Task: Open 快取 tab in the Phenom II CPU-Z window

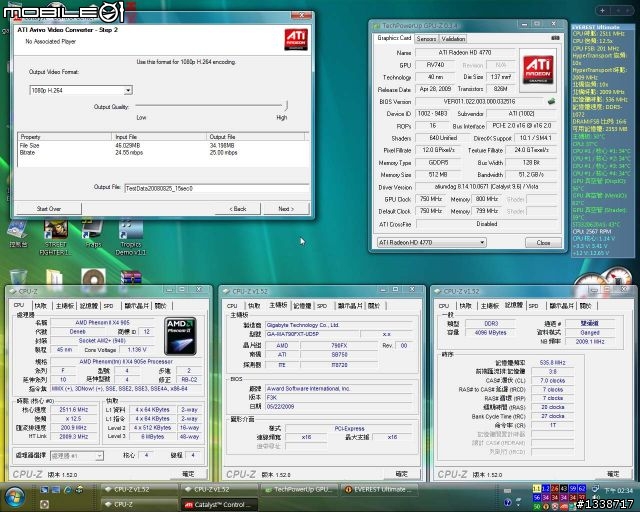Action: click(x=40, y=305)
